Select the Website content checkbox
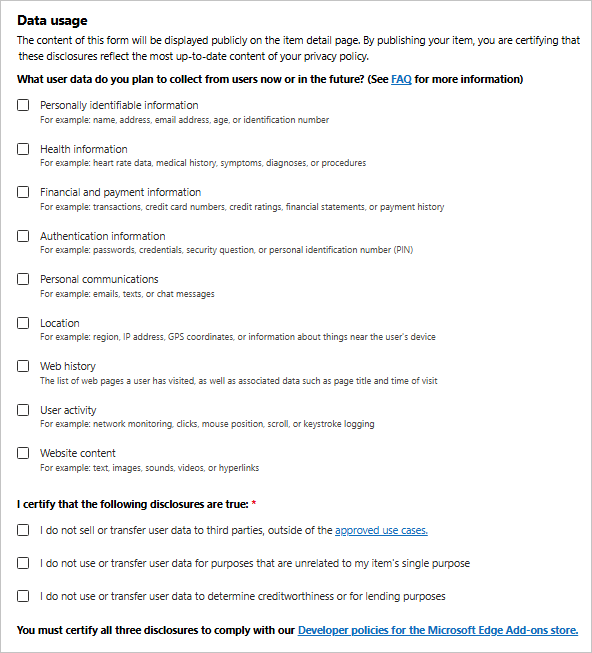The height and width of the screenshot is (653, 592). (x=23, y=453)
